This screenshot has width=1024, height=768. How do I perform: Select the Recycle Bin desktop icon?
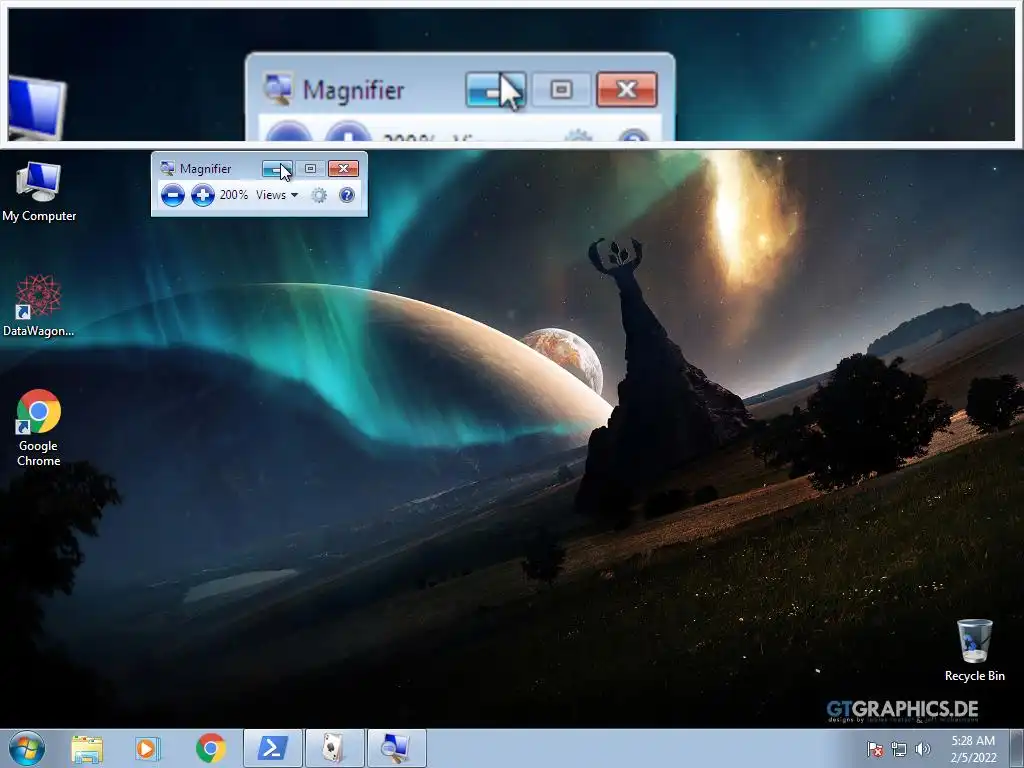(974, 650)
